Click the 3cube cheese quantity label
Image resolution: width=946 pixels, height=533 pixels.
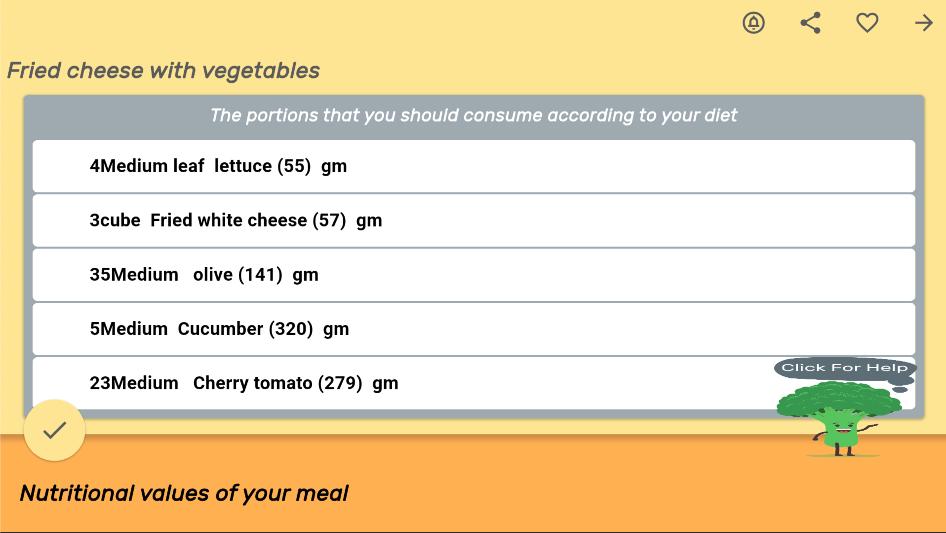pos(115,221)
